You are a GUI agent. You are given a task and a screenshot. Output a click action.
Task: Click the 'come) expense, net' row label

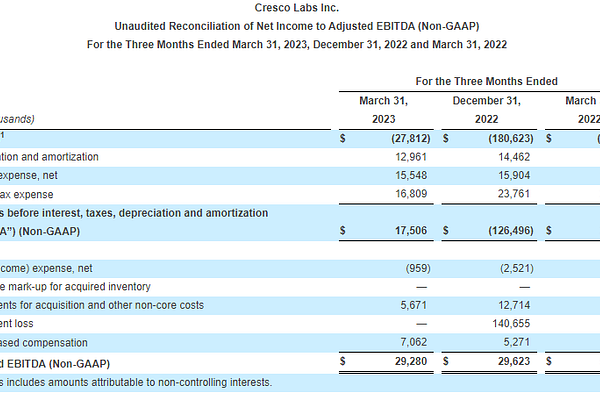click(46, 268)
